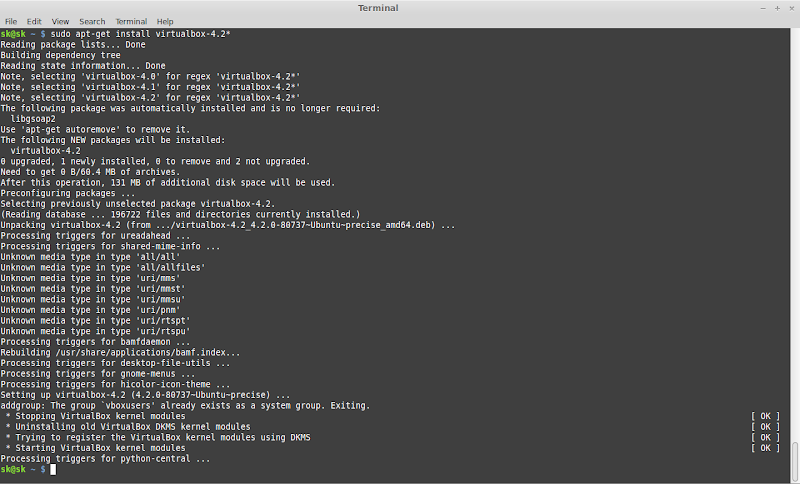Click '* Starting VirtualBox kernel modules'
The height and width of the screenshot is (484, 800).
[x=95, y=448]
